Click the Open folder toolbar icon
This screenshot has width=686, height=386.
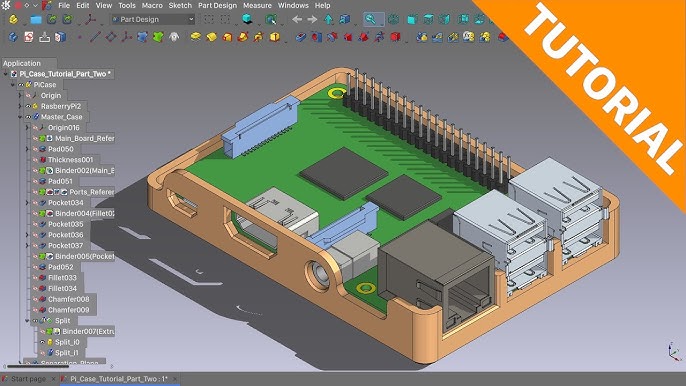point(36,19)
